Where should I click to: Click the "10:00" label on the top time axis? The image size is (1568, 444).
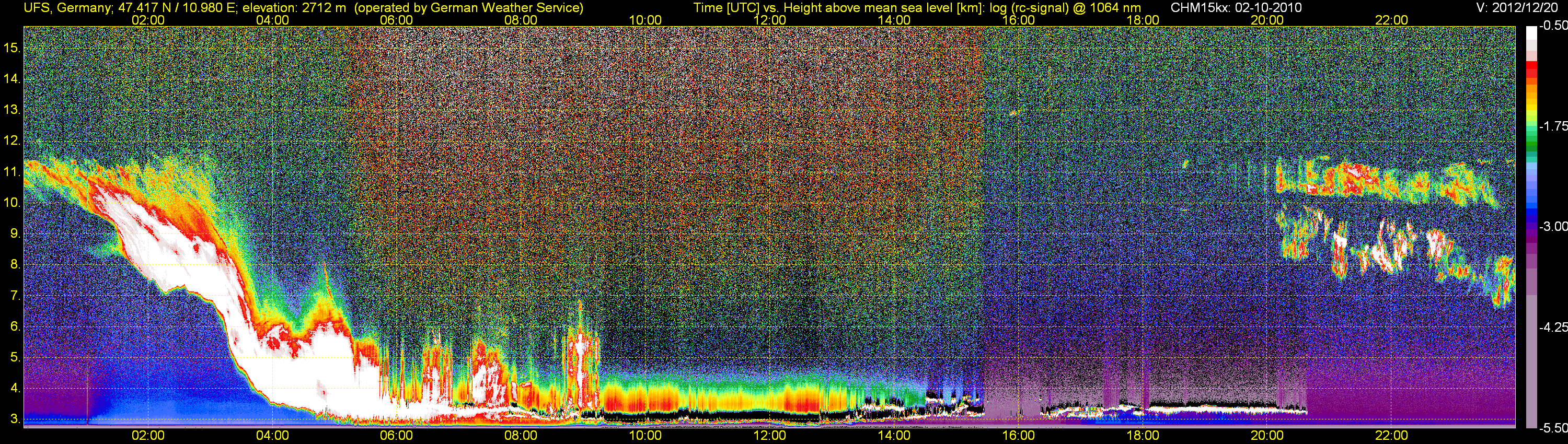(x=645, y=20)
